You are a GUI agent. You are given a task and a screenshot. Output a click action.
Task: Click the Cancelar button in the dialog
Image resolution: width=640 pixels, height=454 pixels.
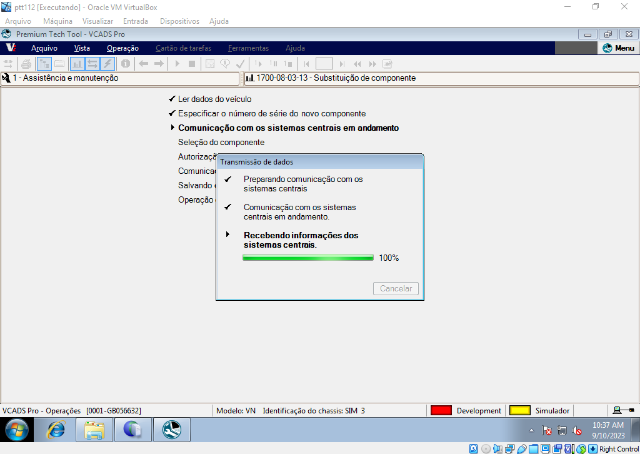click(x=396, y=288)
